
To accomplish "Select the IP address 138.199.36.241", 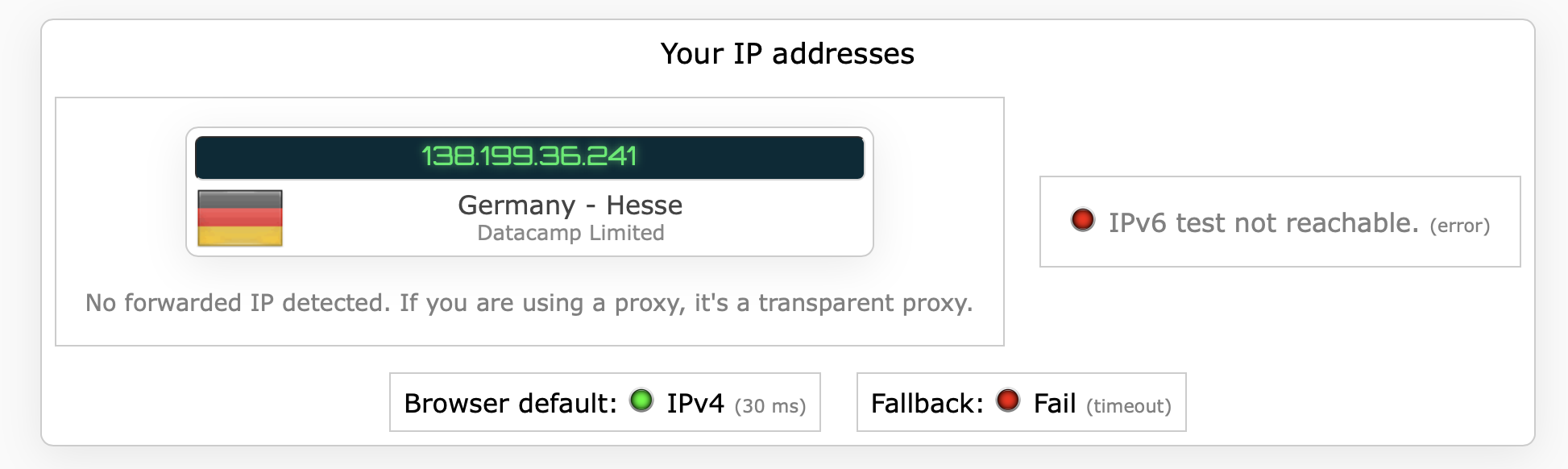I will click(529, 156).
